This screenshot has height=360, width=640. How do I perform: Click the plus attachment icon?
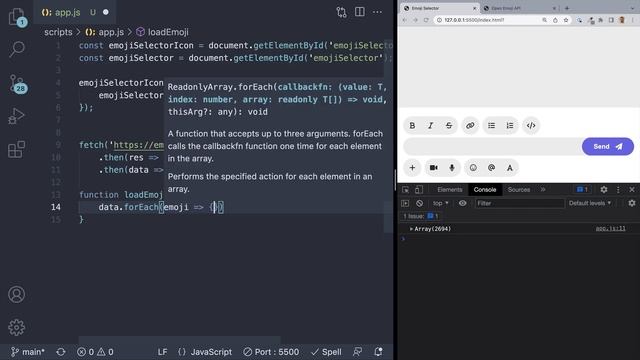(412, 168)
